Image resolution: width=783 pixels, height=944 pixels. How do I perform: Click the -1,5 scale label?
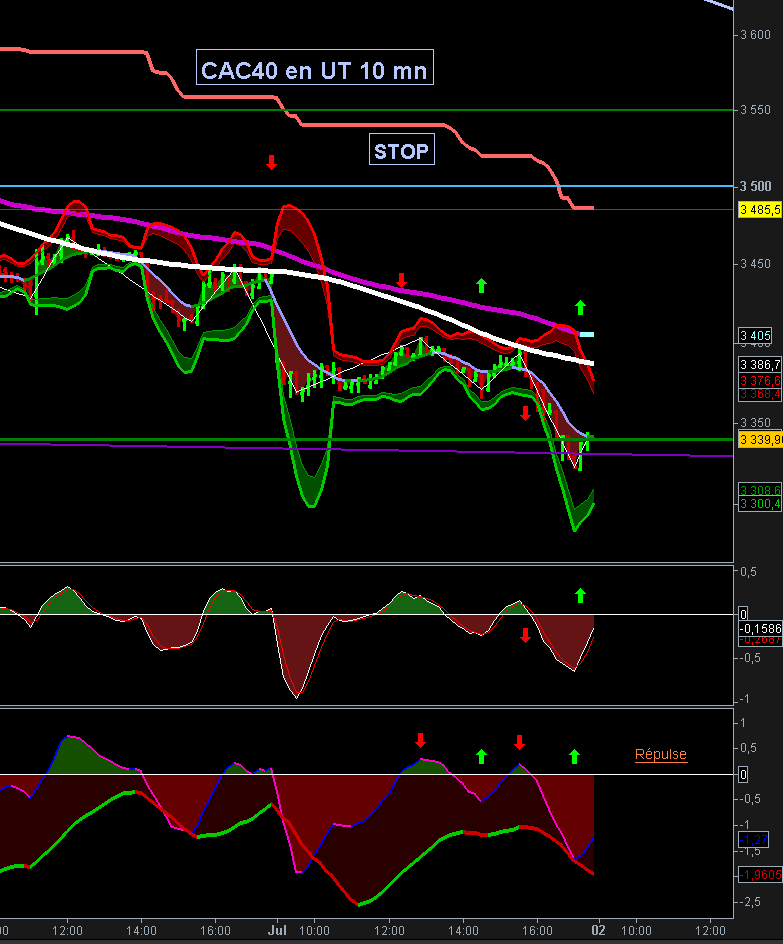[750, 851]
